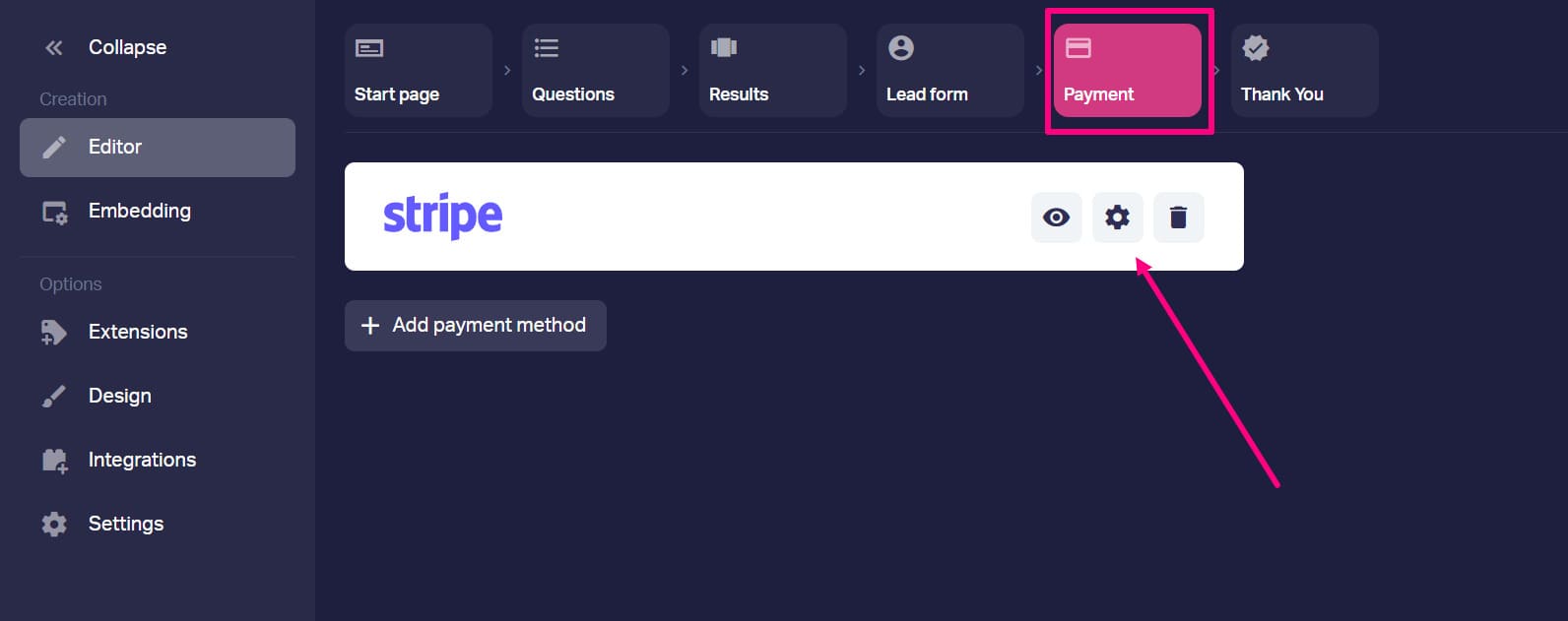The image size is (1568, 621).
Task: Switch to the Thank You step
Action: (x=1305, y=71)
